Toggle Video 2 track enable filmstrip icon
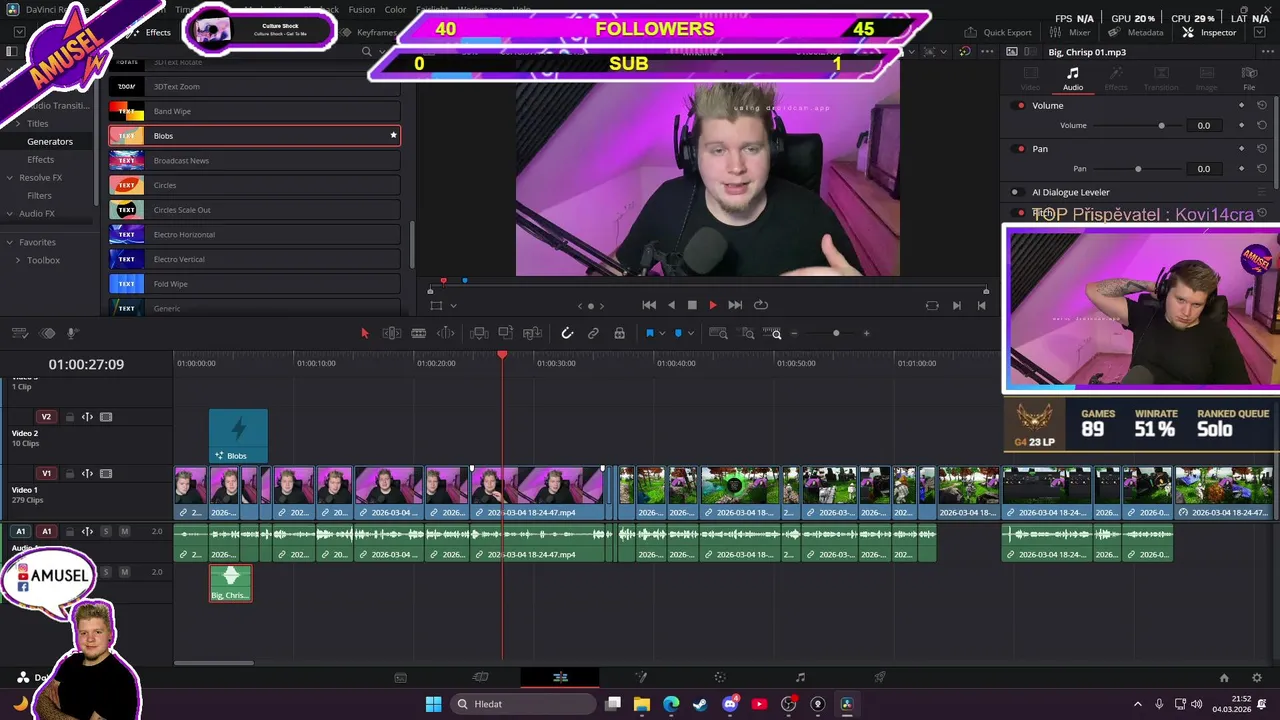The width and height of the screenshot is (1280, 720). [106, 417]
